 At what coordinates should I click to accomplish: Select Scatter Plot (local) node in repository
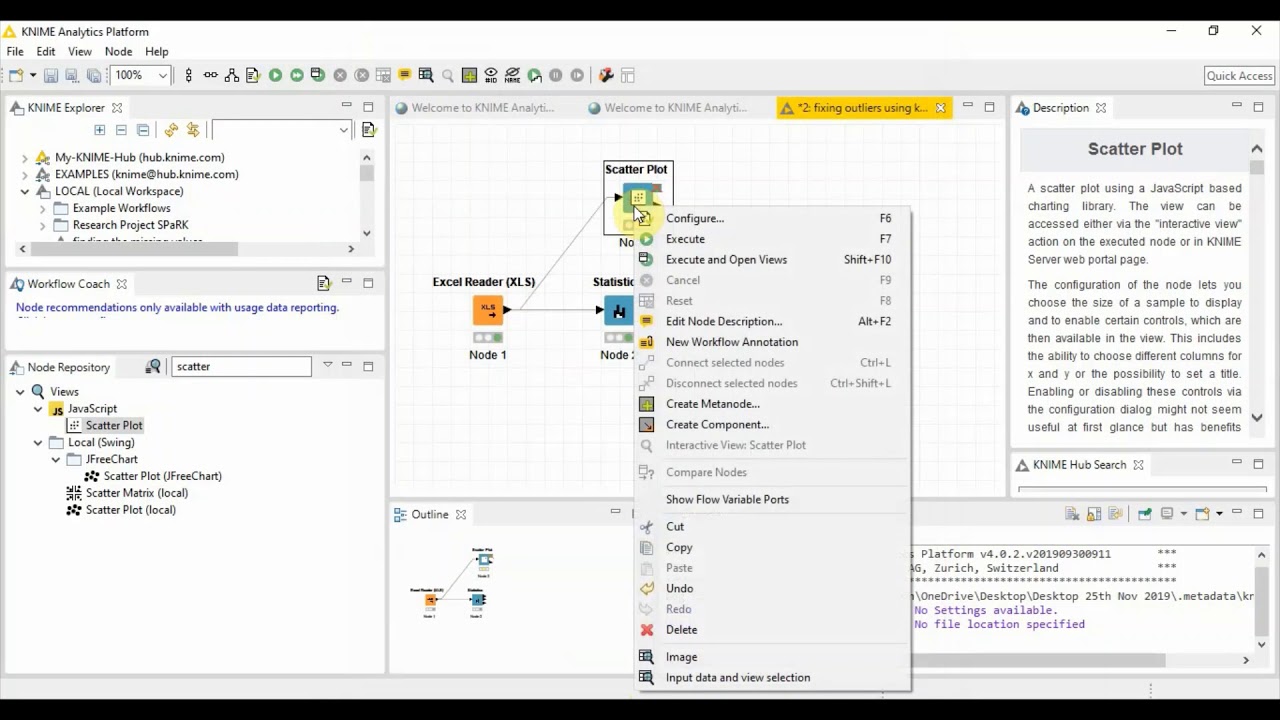[x=131, y=510]
